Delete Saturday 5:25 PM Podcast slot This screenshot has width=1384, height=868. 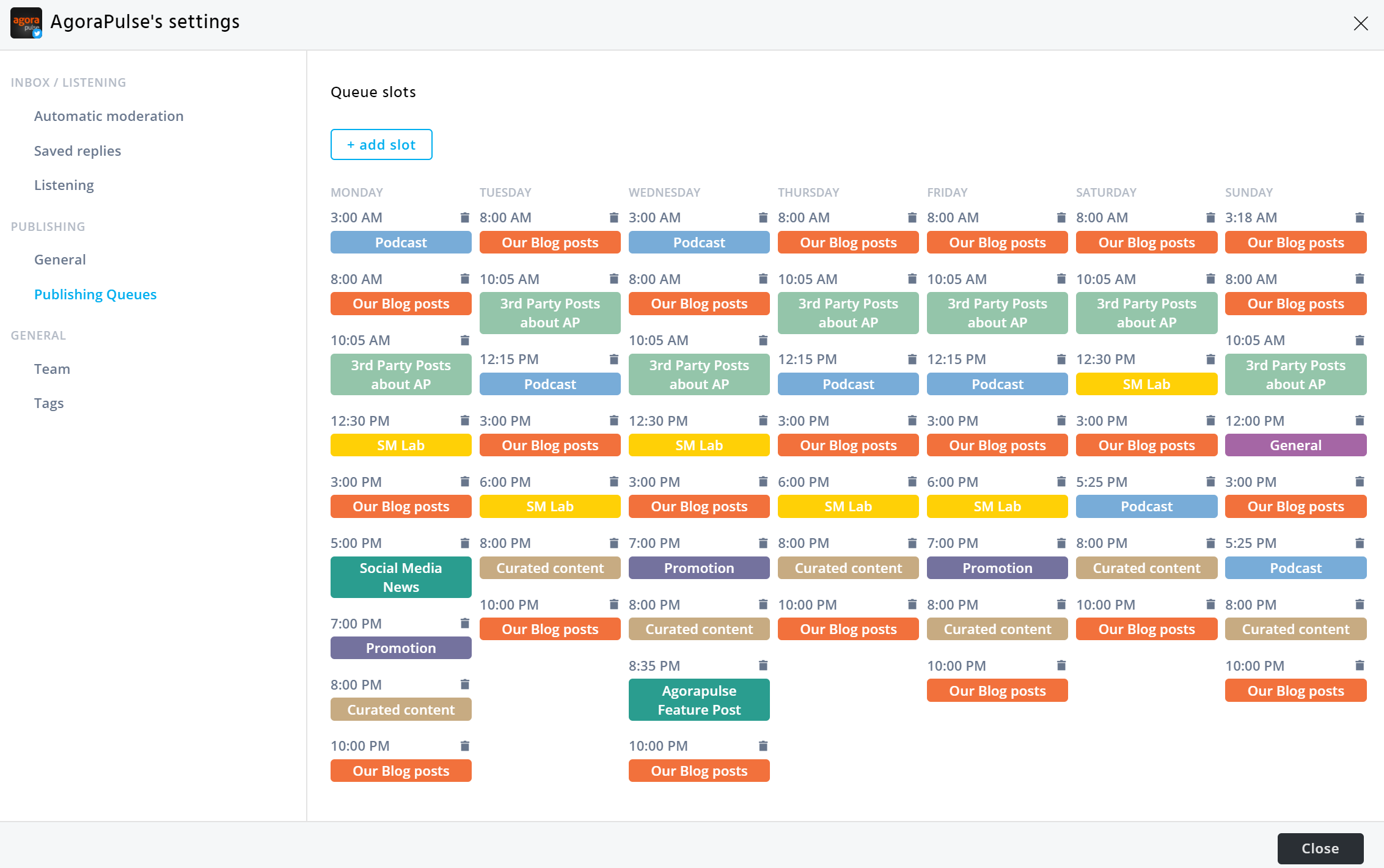coord(1210,481)
